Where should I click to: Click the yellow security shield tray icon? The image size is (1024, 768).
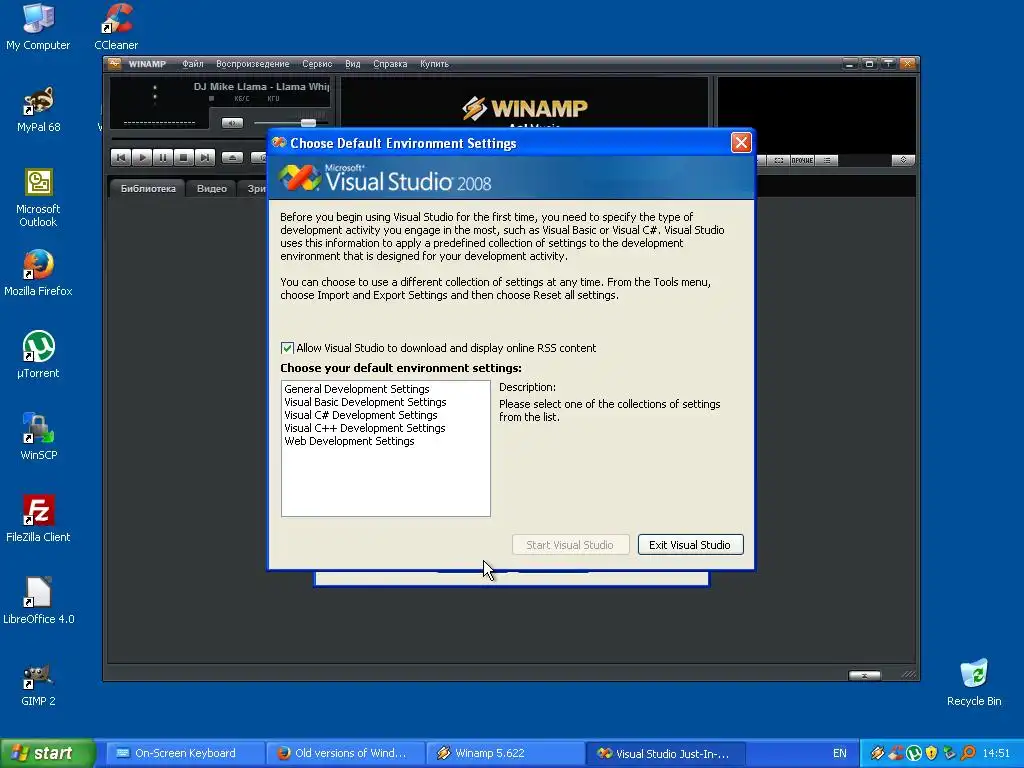(931, 753)
